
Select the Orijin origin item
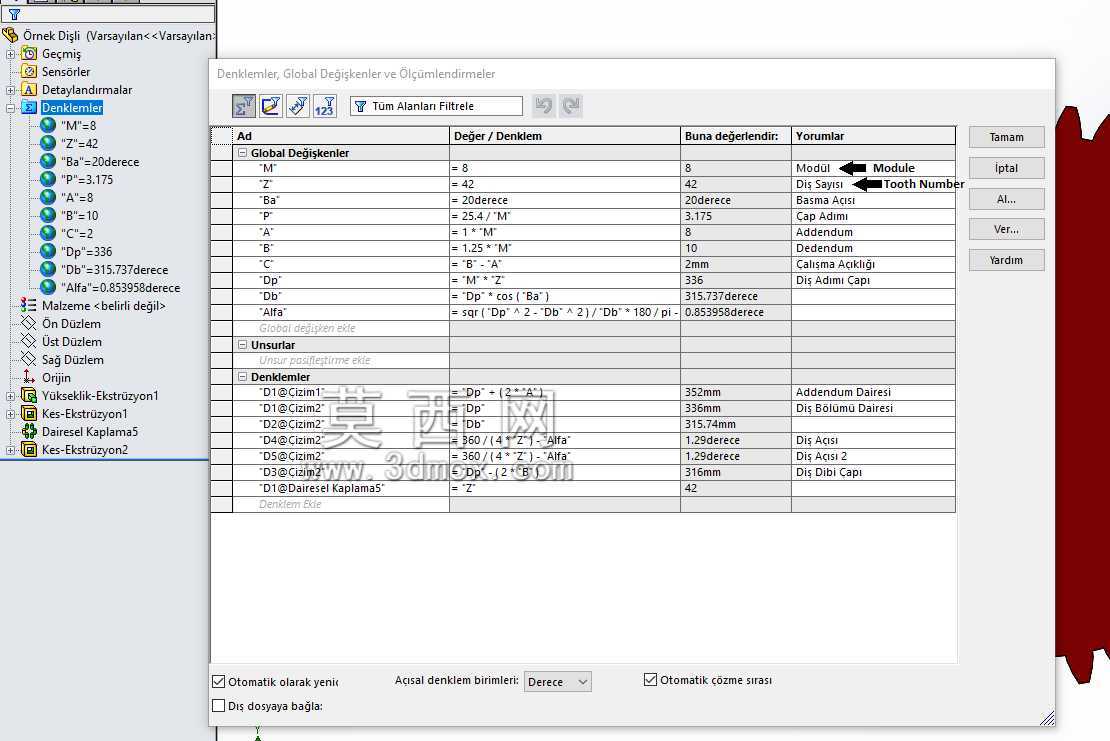click(x=56, y=378)
